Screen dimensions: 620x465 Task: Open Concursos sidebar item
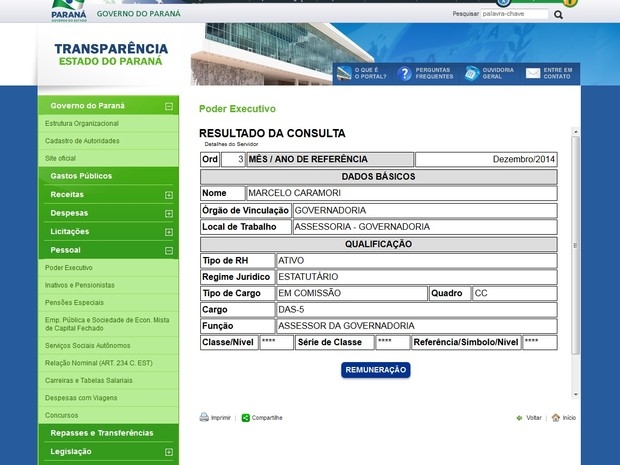pos(62,415)
